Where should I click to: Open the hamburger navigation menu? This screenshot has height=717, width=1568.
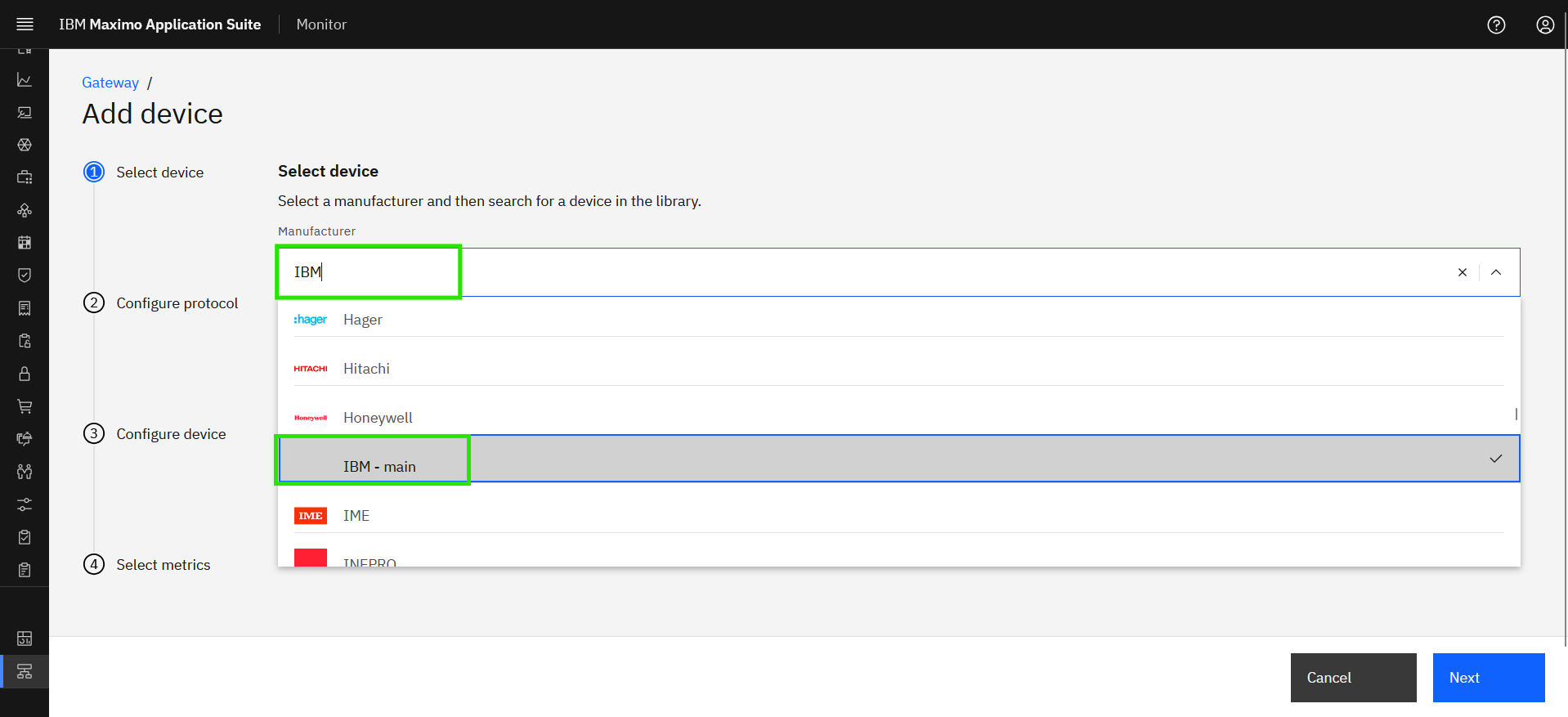(25, 25)
